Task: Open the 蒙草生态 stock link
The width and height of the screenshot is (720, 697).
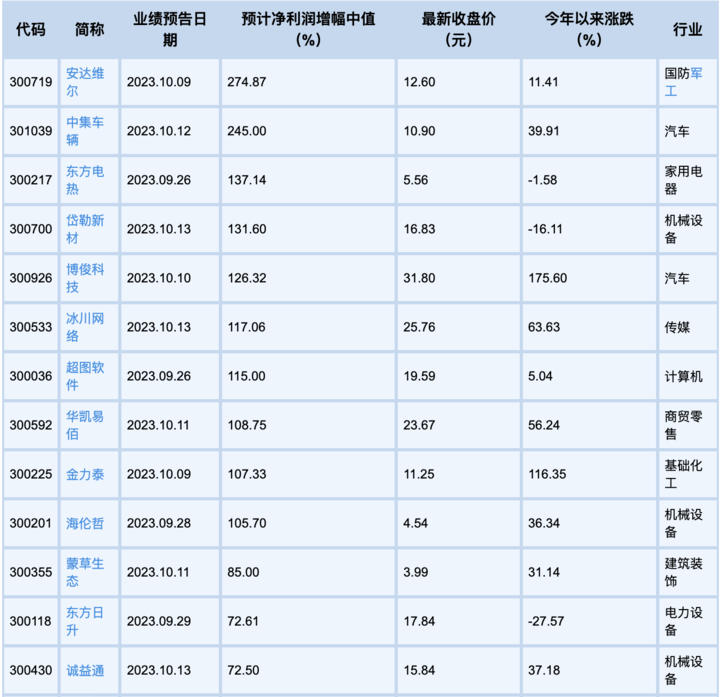Action: click(85, 572)
